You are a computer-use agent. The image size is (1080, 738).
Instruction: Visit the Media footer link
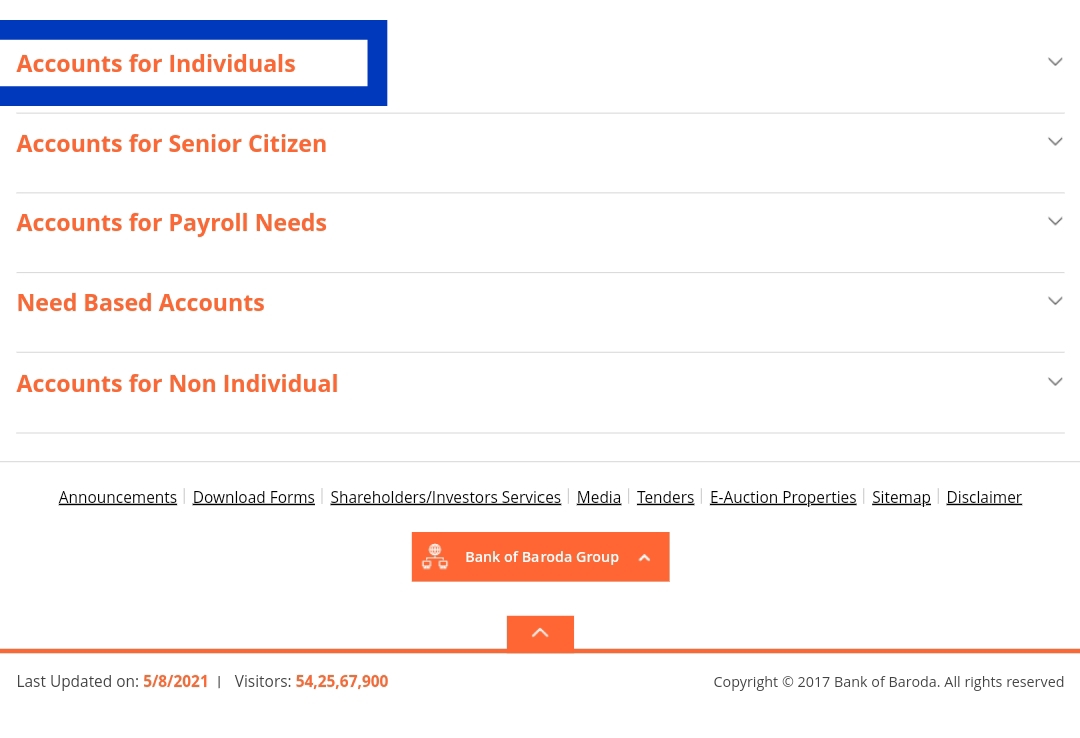[x=599, y=497]
